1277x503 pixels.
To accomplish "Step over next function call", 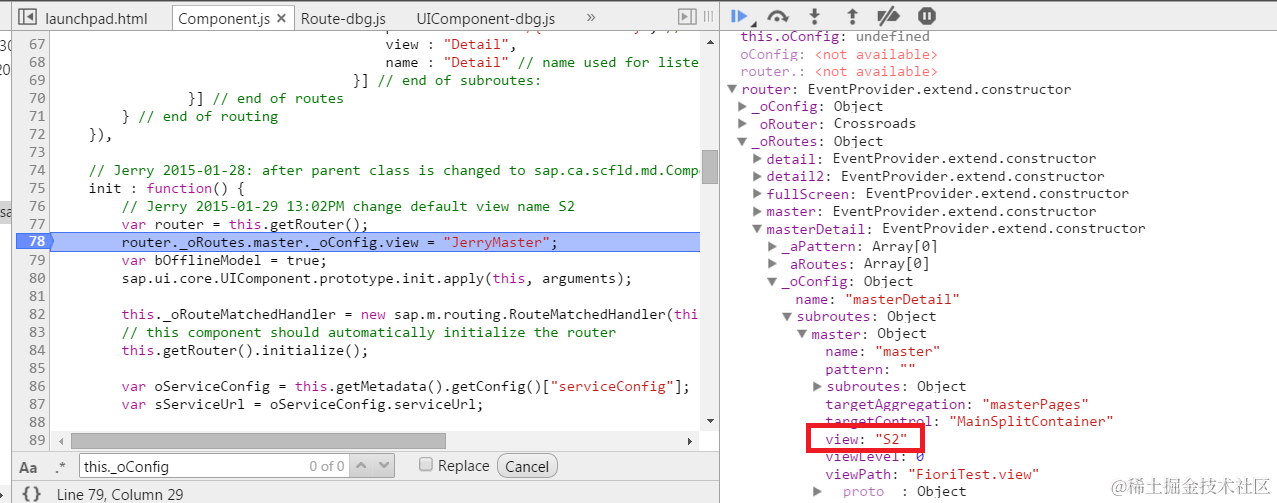I will coord(777,16).
